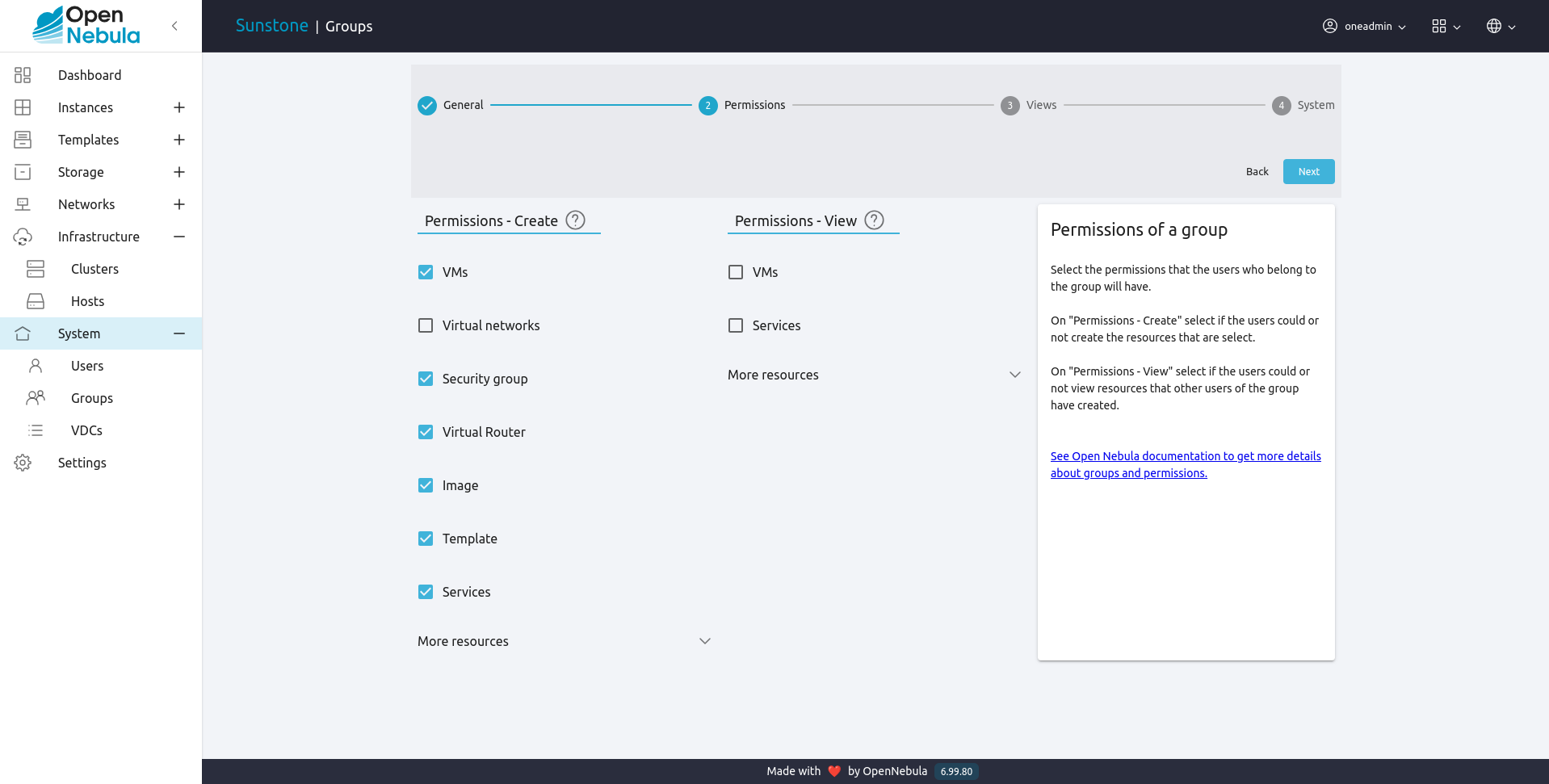Click the Networks icon in sidebar
This screenshot has height=784, width=1549.
(23, 204)
